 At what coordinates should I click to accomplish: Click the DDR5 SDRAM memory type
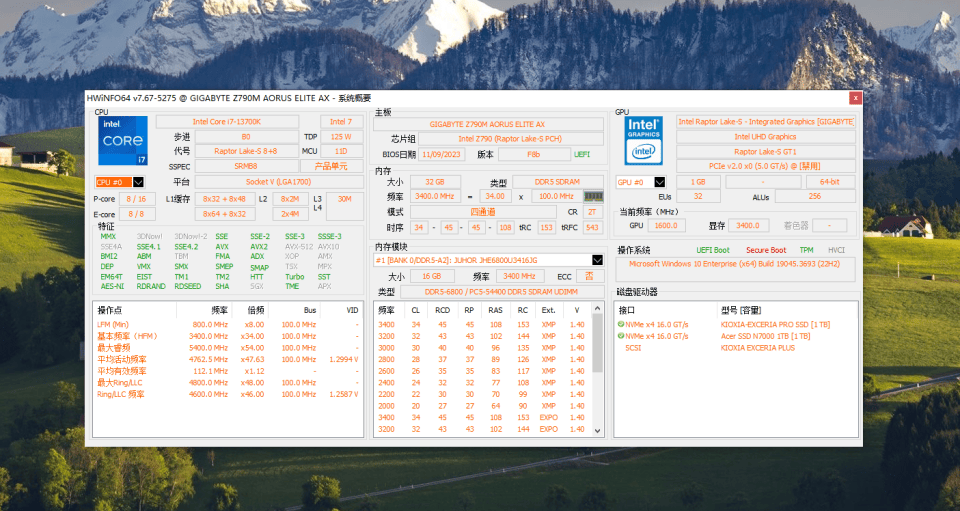point(557,182)
